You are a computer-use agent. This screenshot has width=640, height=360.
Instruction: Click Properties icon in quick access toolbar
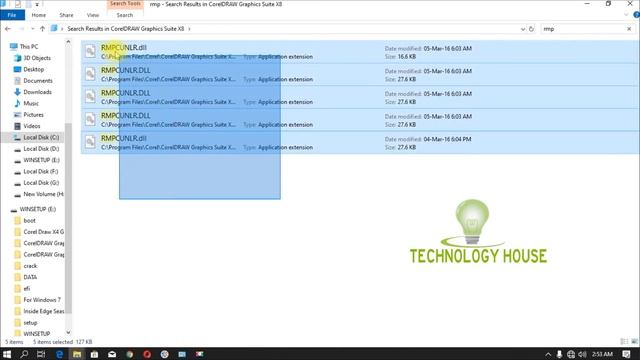pos(18,4)
